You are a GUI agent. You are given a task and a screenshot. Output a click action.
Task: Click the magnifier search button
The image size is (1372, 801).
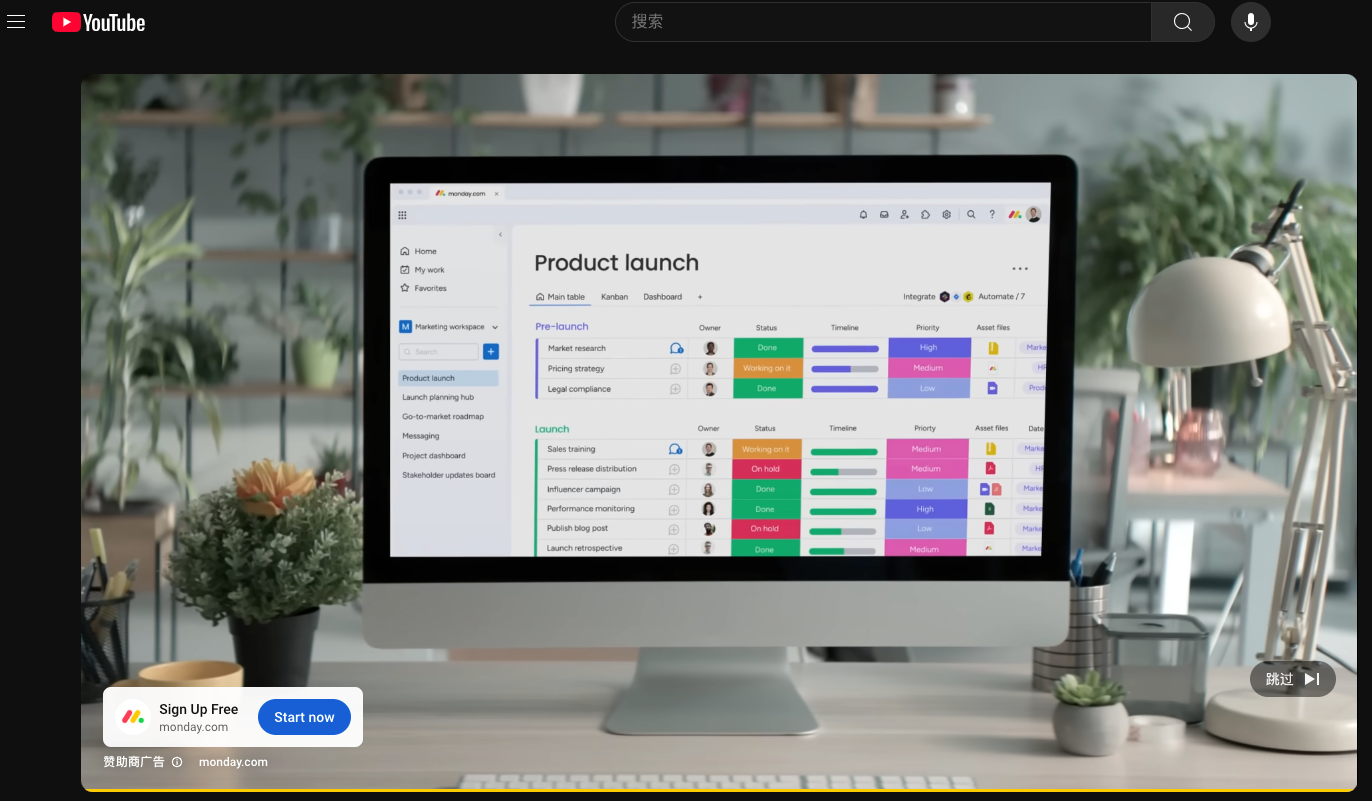click(x=1182, y=22)
